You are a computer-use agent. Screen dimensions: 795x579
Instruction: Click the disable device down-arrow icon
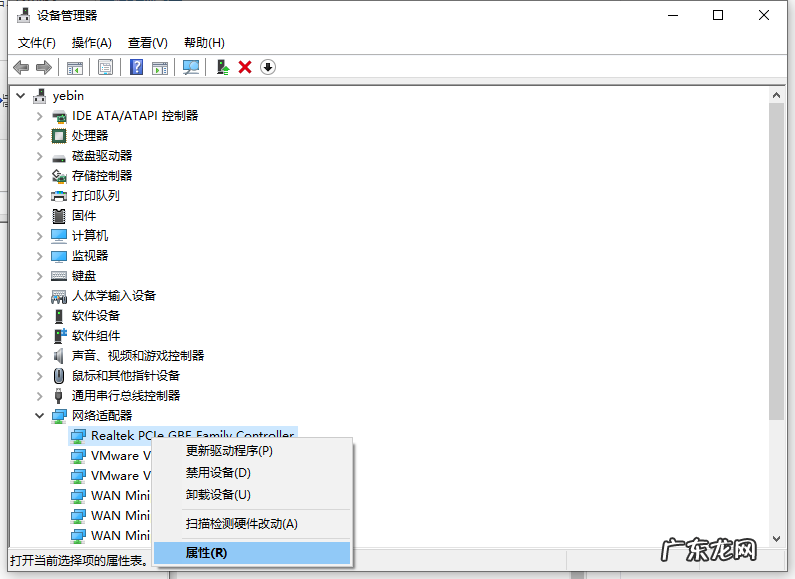pos(267,67)
